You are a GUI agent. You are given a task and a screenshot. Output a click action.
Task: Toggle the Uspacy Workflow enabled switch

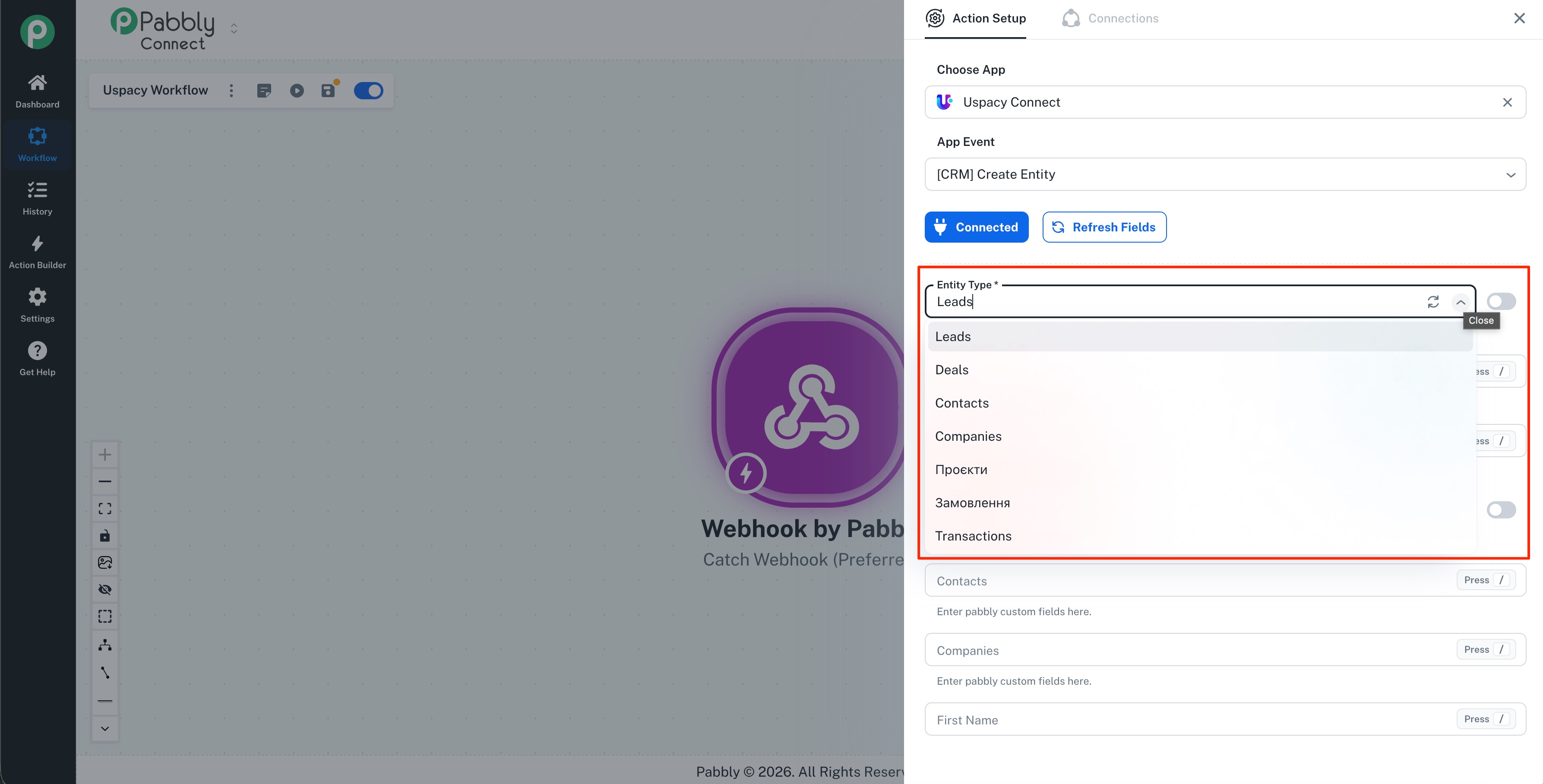[368, 90]
